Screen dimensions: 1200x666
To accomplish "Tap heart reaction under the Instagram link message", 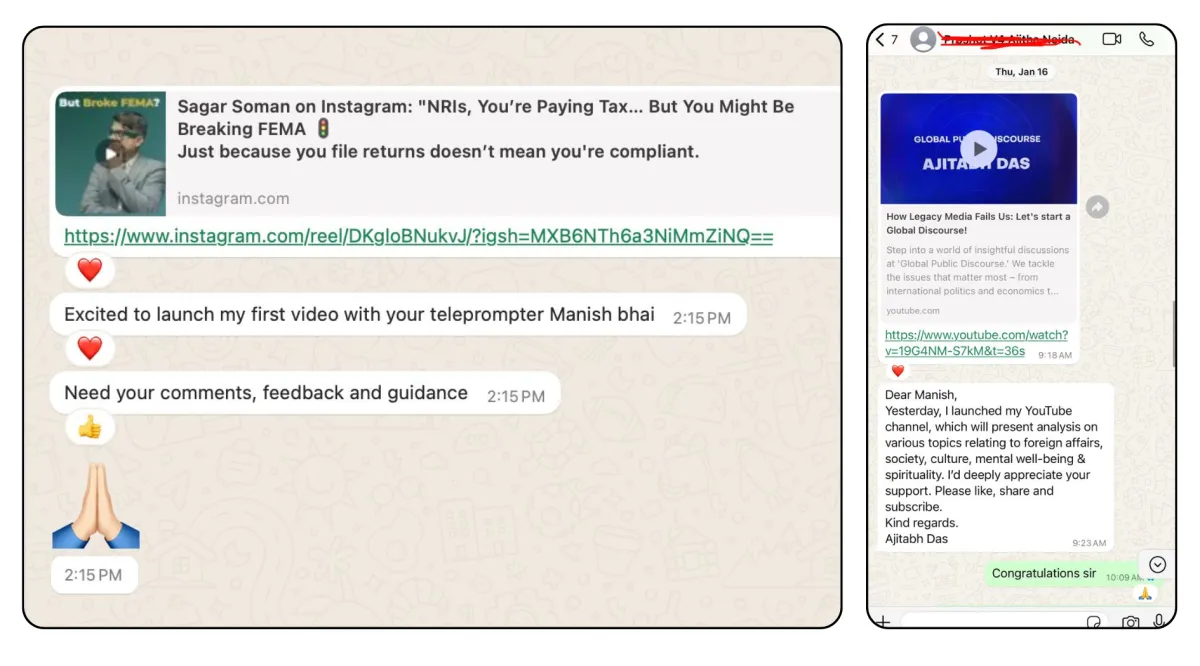I will [90, 269].
